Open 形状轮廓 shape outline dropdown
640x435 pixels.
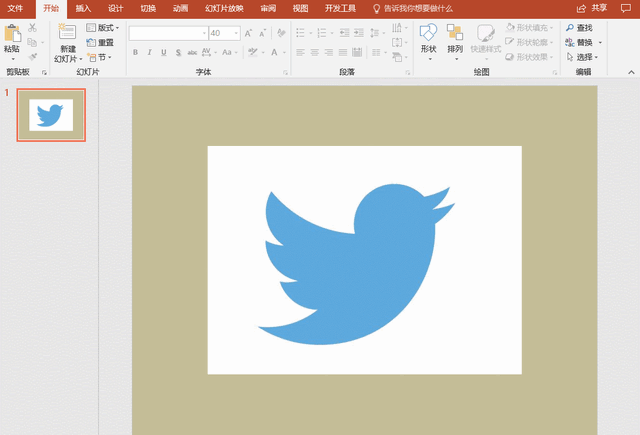pyautogui.click(x=529, y=42)
